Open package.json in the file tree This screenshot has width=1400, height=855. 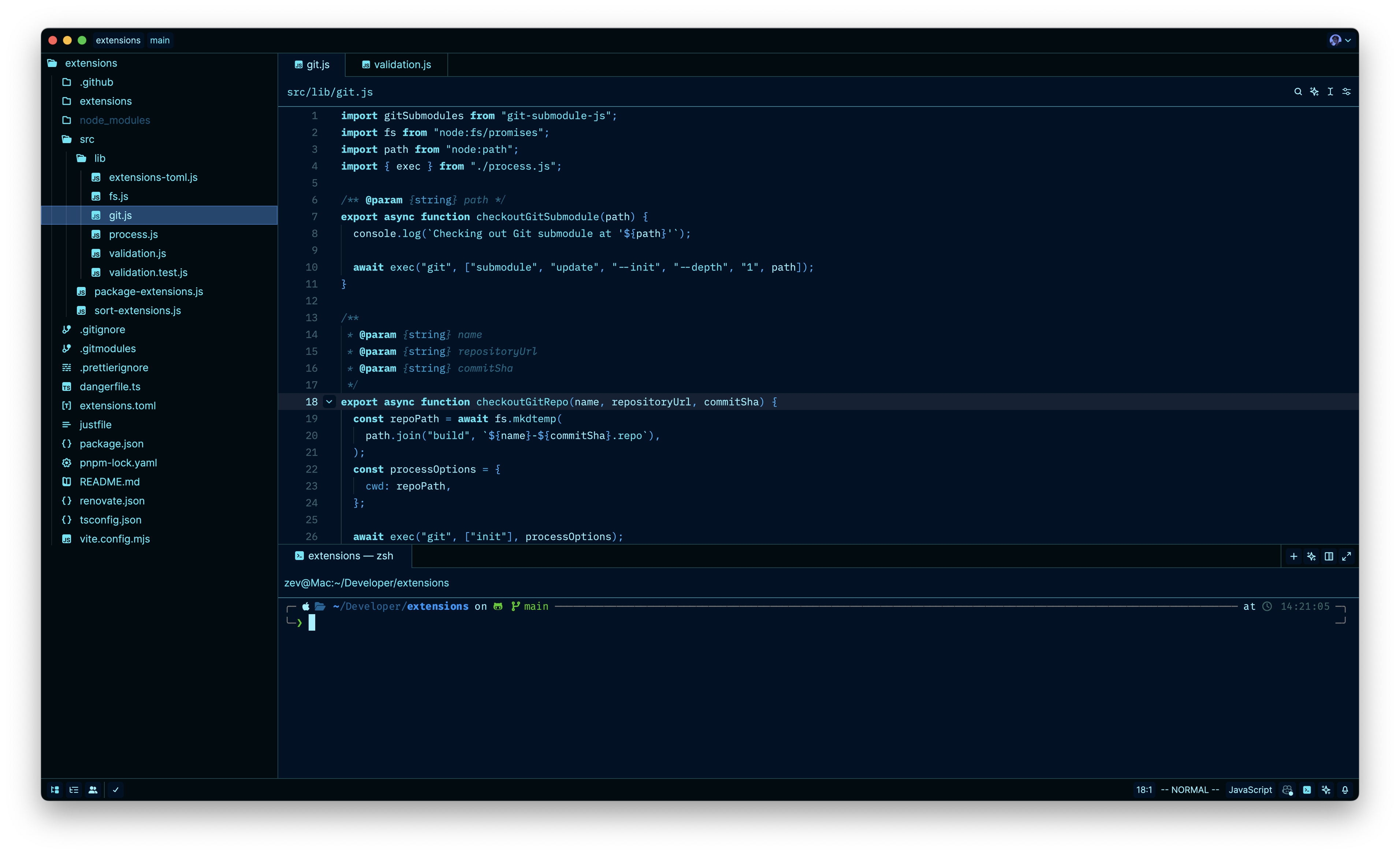pyautogui.click(x=111, y=444)
